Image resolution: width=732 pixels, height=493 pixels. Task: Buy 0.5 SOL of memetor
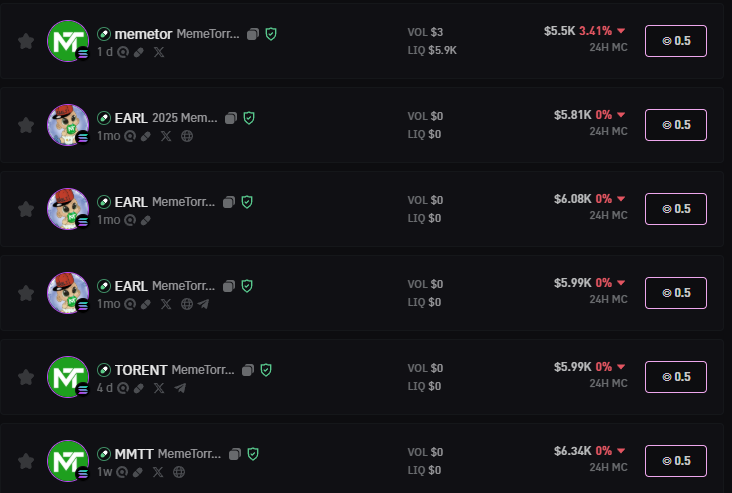tap(676, 41)
